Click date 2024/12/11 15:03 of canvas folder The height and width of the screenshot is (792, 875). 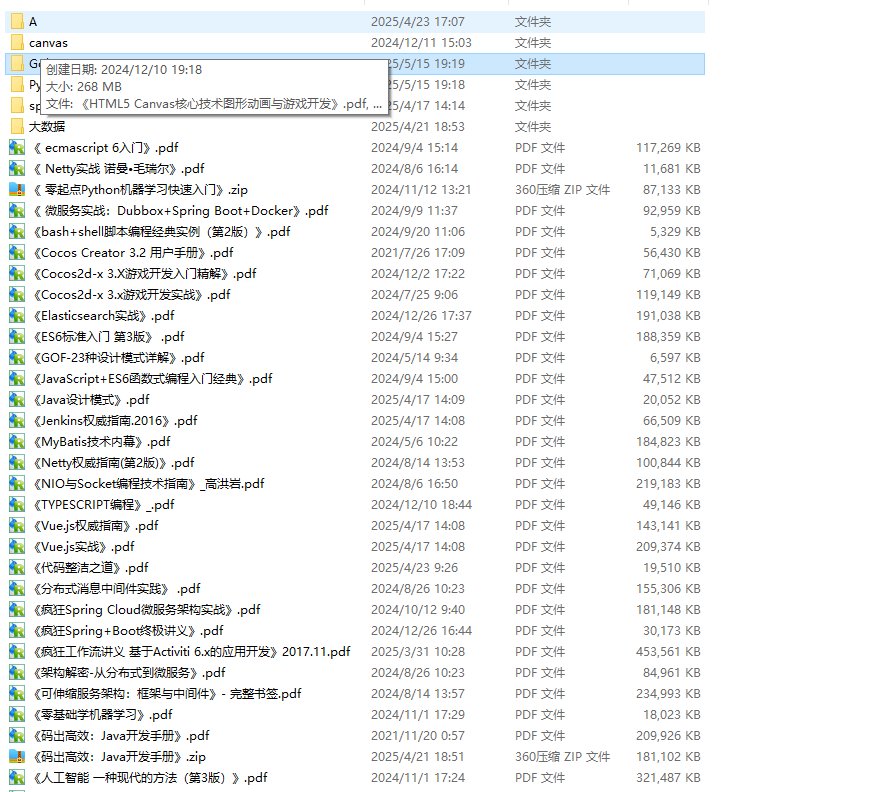[421, 43]
